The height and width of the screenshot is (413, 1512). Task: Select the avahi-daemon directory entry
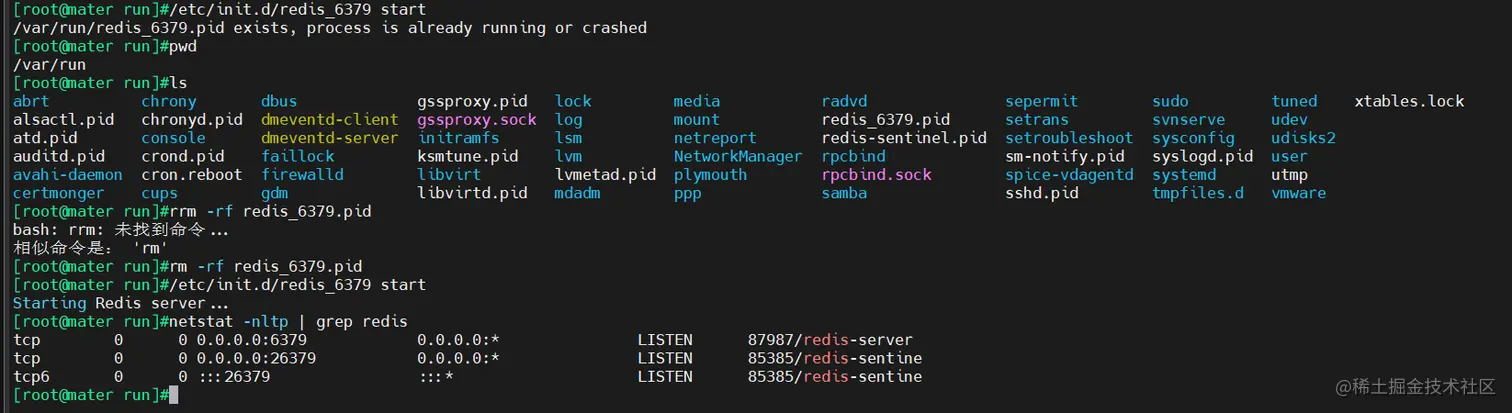click(68, 175)
